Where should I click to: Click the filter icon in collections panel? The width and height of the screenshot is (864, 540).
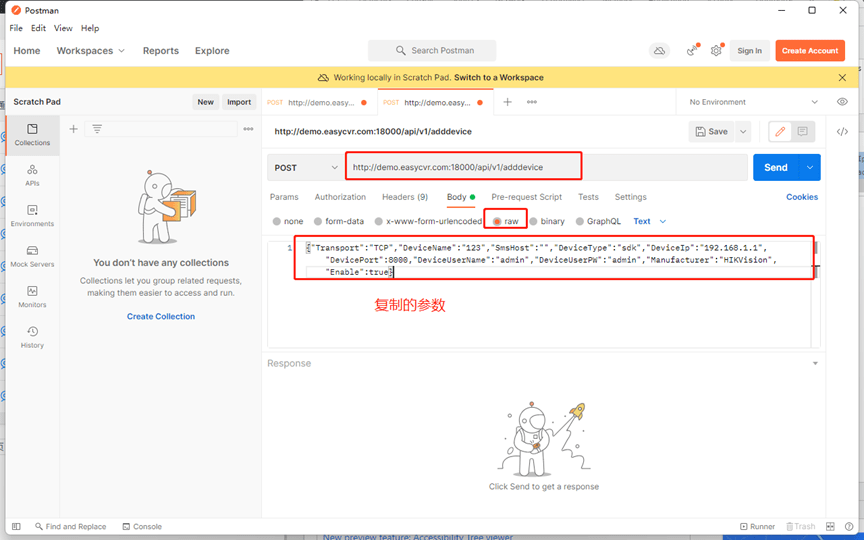[x=97, y=129]
